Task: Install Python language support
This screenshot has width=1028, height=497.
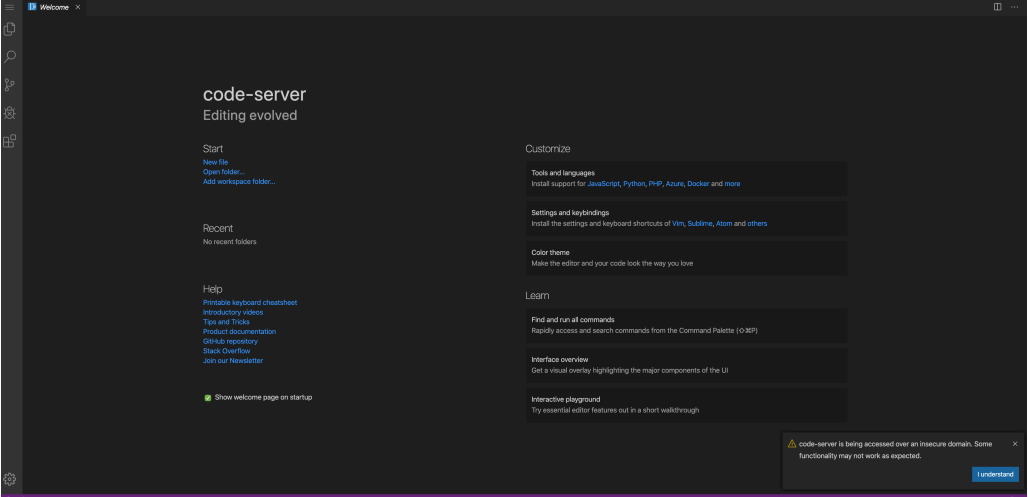Action: pyautogui.click(x=634, y=184)
